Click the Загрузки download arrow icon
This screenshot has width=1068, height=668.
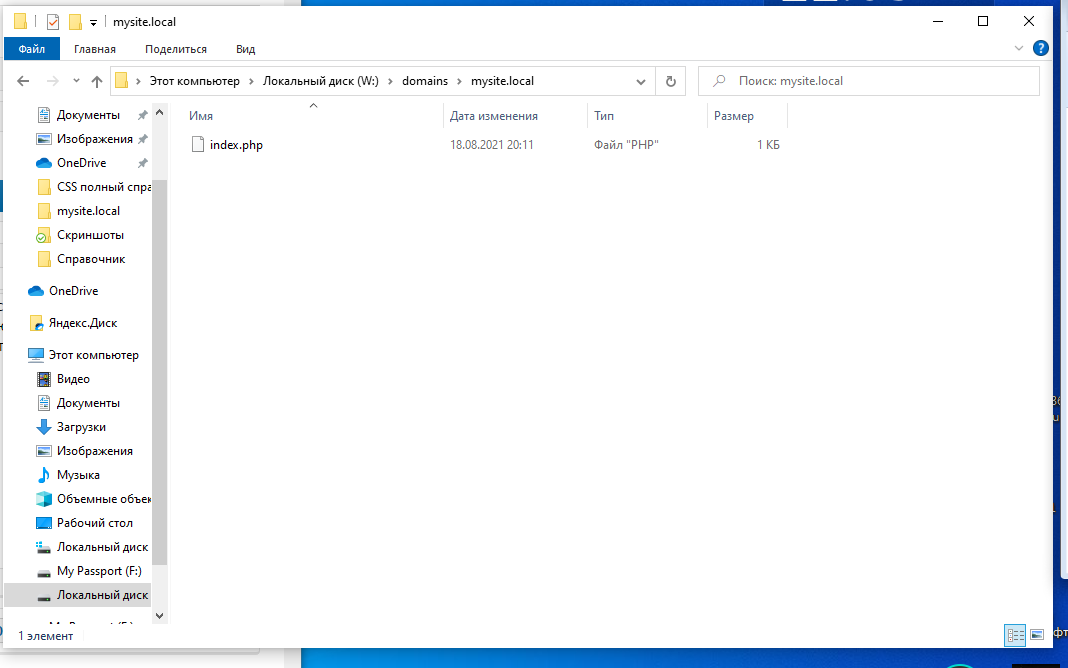(44, 427)
